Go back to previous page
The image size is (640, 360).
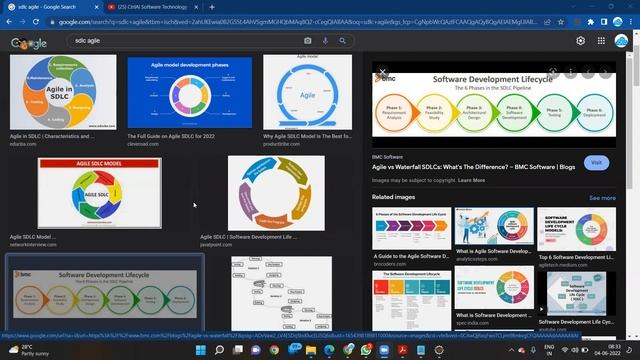9,22
